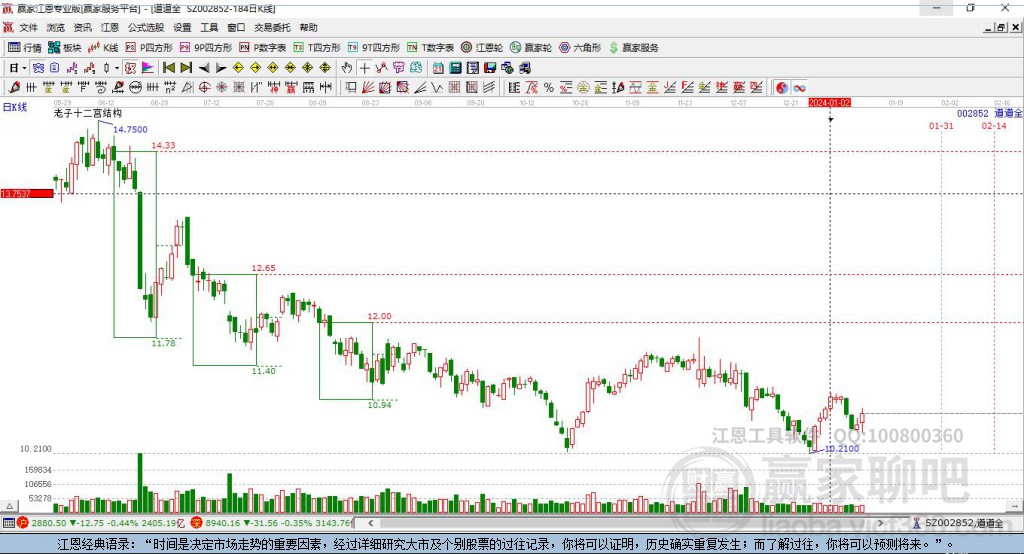
Task: Select the red Gann fan icon
Action: click(x=368, y=88)
